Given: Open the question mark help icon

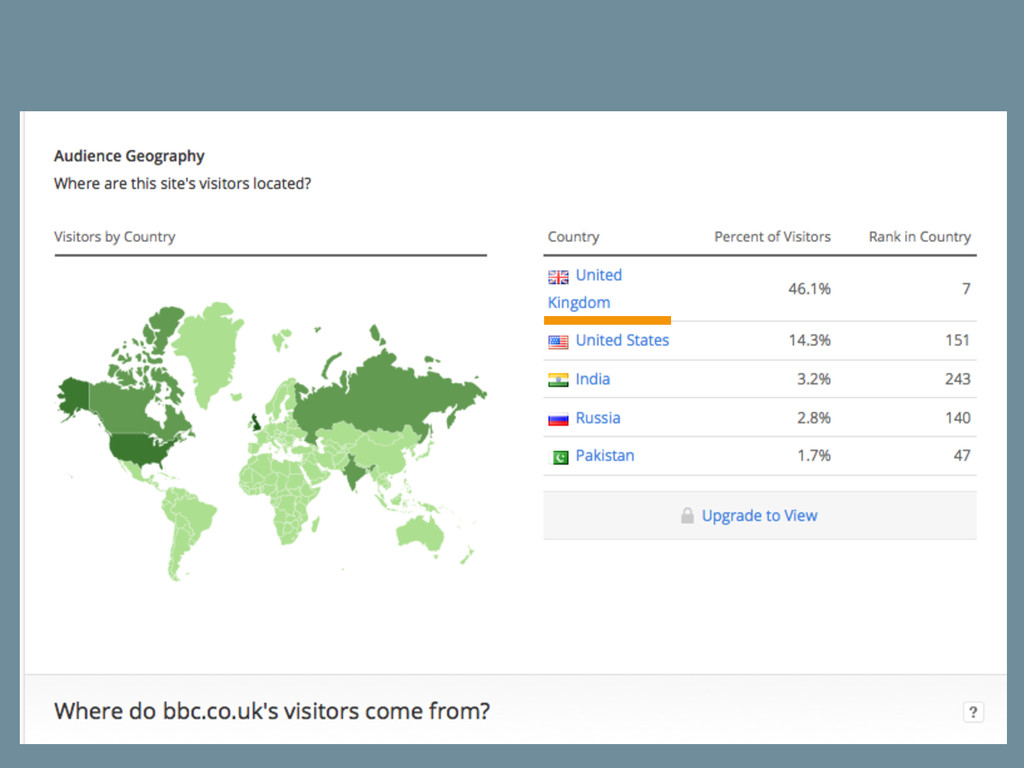Looking at the screenshot, I should [973, 712].
